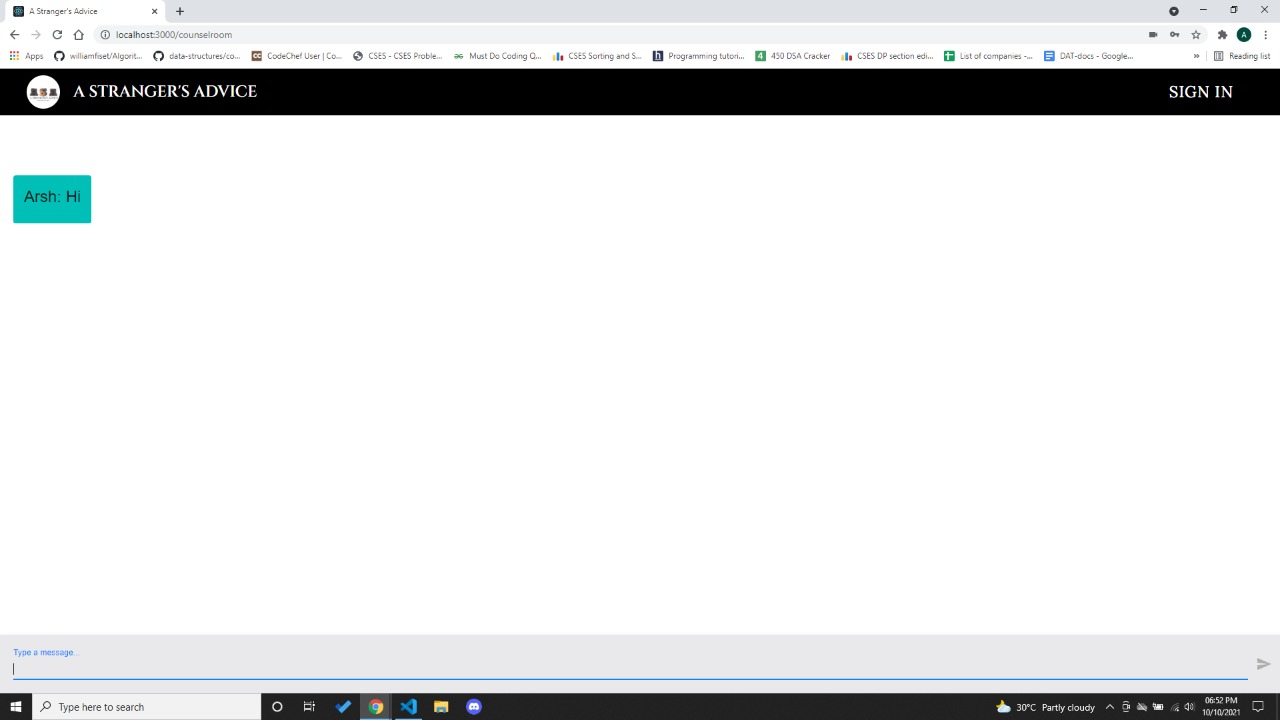Open the Must Do Coding Q... bookmark
Image resolution: width=1280 pixels, height=720 pixels.
[497, 56]
